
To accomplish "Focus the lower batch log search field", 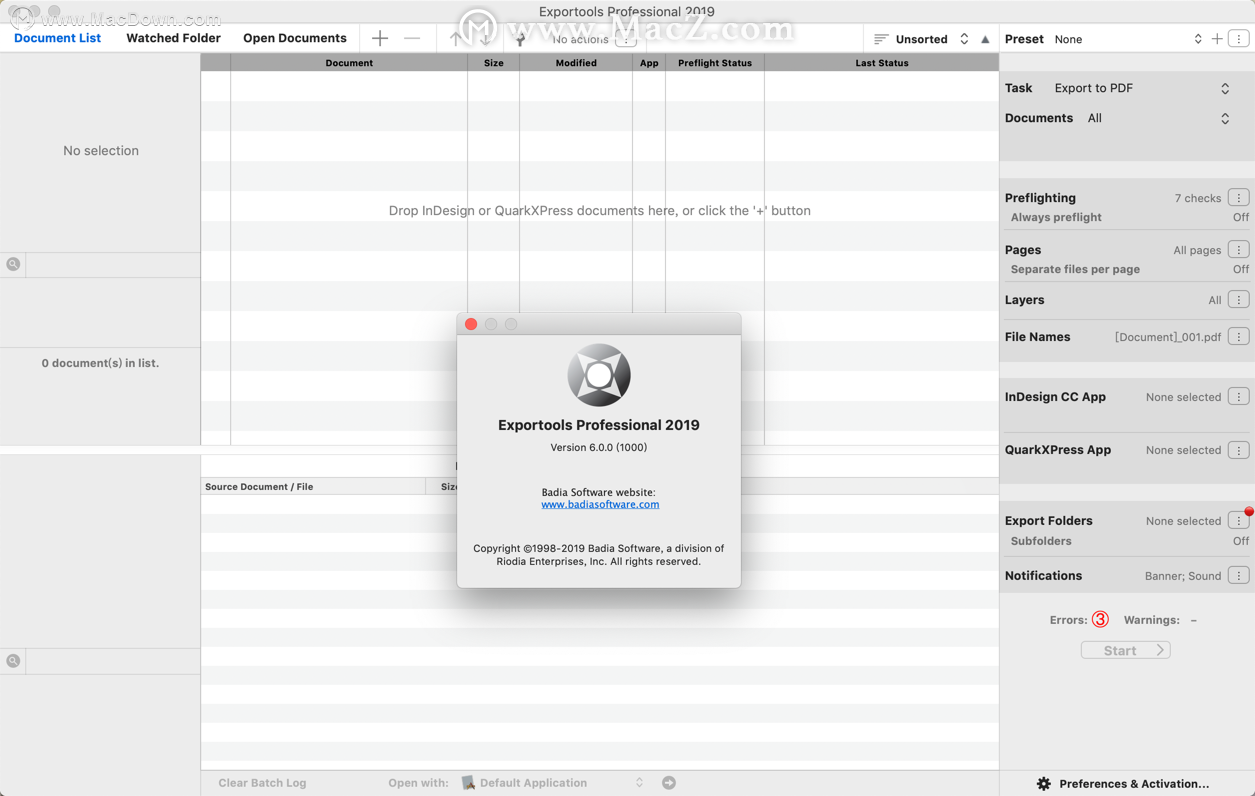I will coord(113,661).
